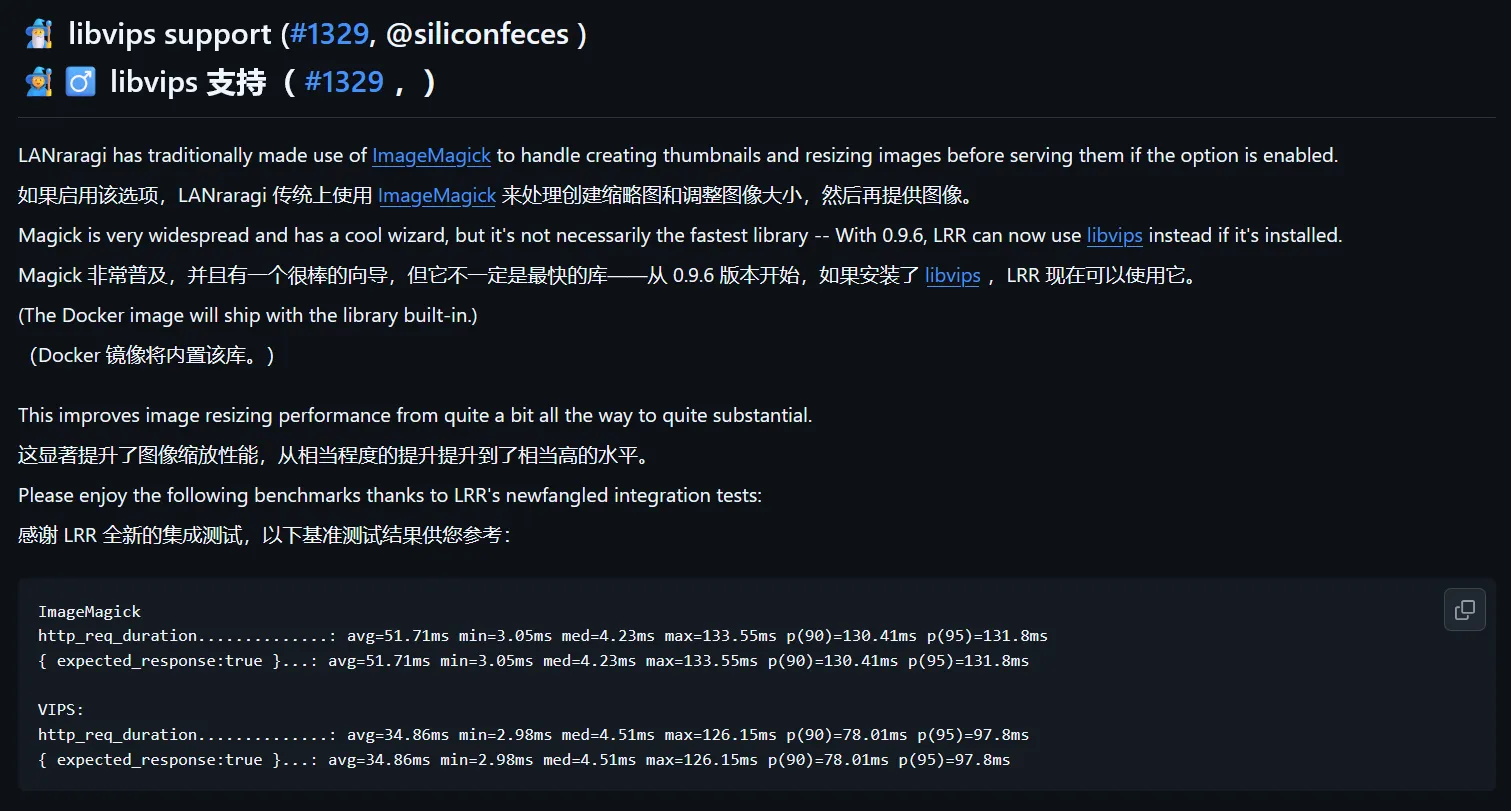Viewport: 1511px width, 811px height.
Task: Open #1329 link in the English heading
Action: [x=329, y=35]
